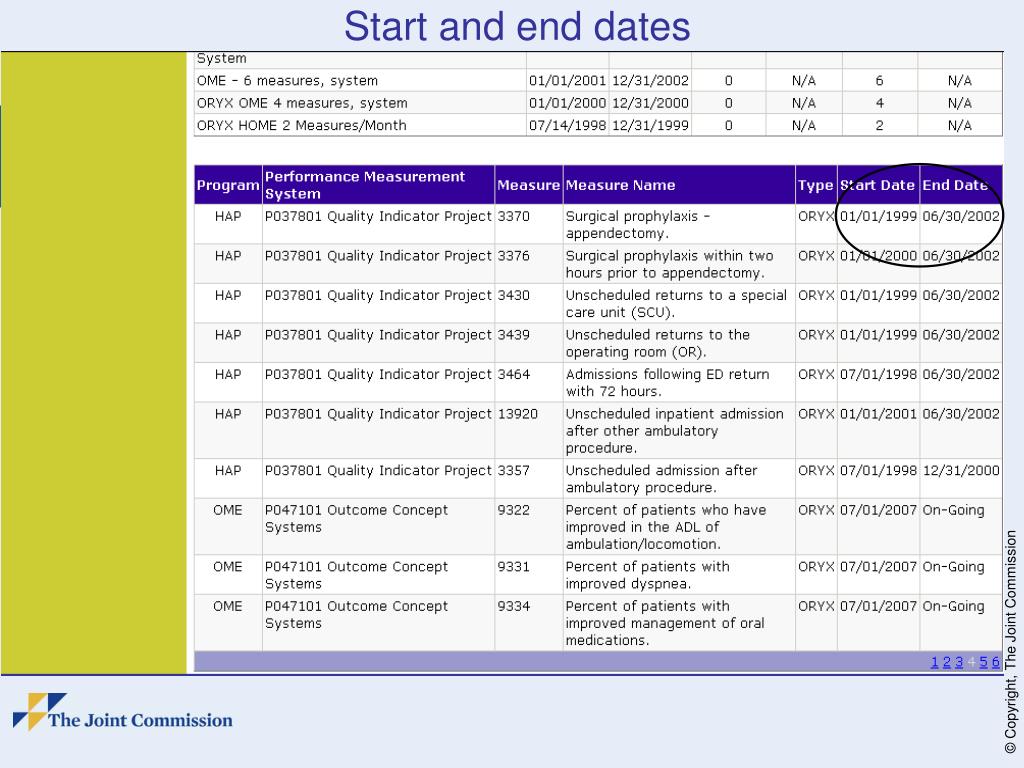Image resolution: width=1024 pixels, height=768 pixels.
Task: Click 'Percent of patients with improved dyspnea.'
Action: coord(647,575)
